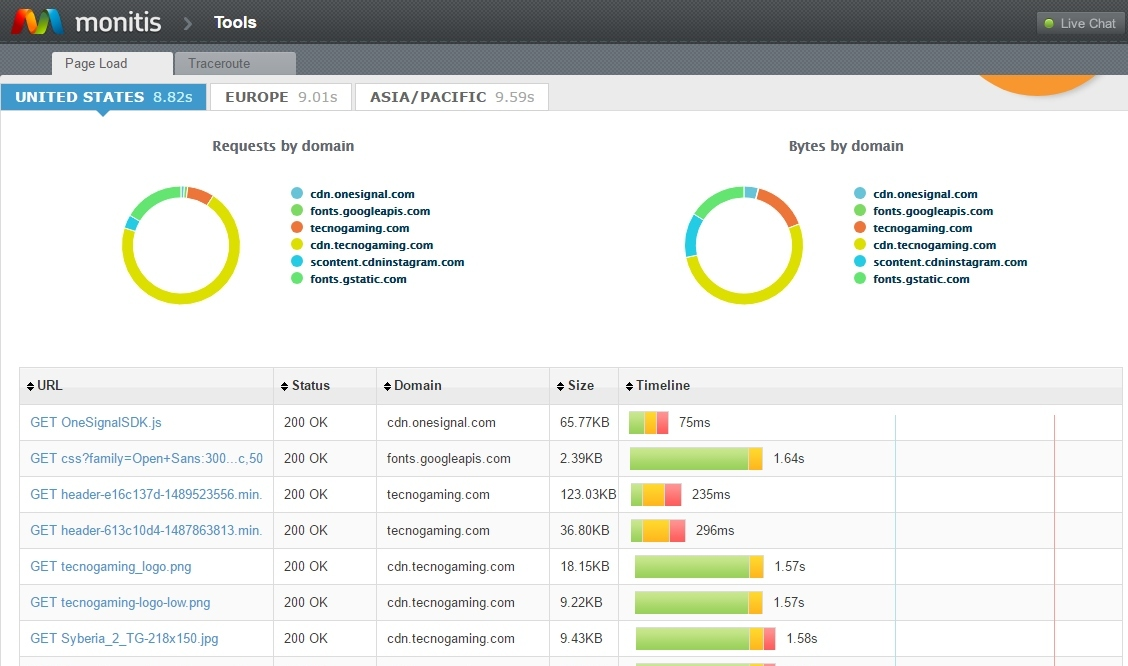Click the 36.80KB size cell
This screenshot has height=666, width=1128.
tap(584, 530)
